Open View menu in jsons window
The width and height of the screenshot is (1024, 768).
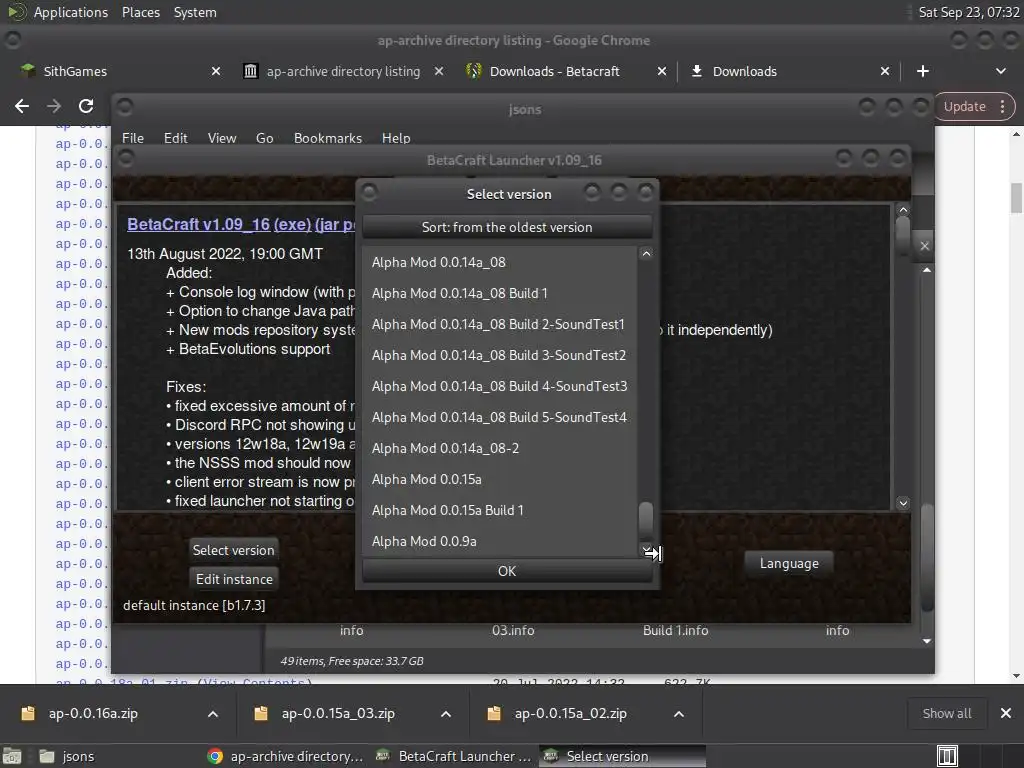click(x=222, y=138)
